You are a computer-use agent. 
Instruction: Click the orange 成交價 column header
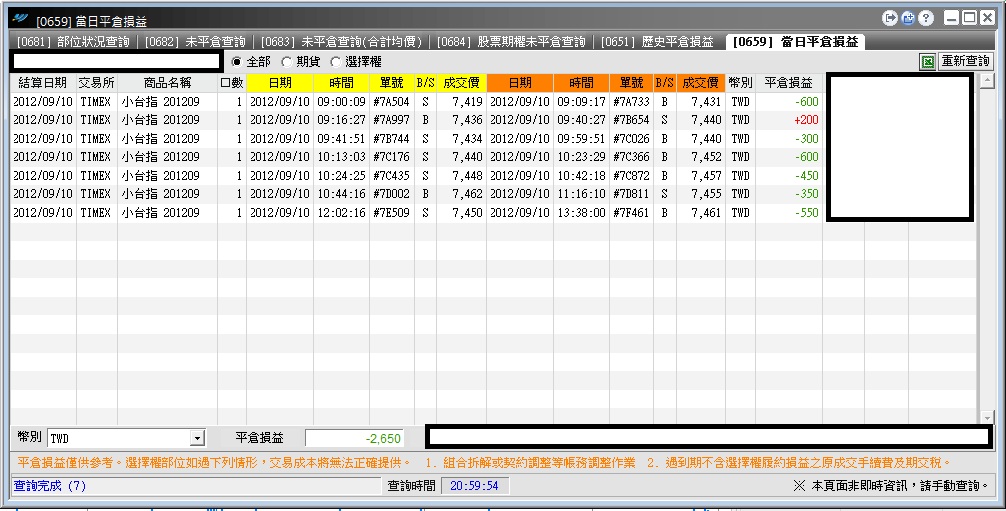[701, 83]
